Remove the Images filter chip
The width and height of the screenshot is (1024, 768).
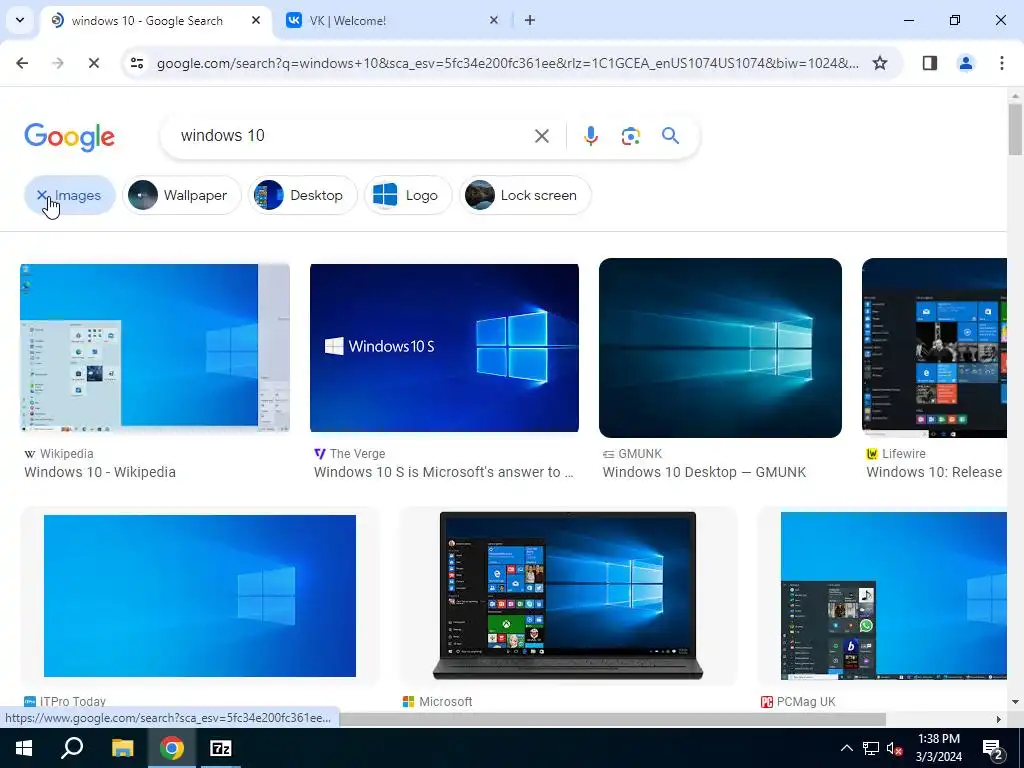point(70,195)
